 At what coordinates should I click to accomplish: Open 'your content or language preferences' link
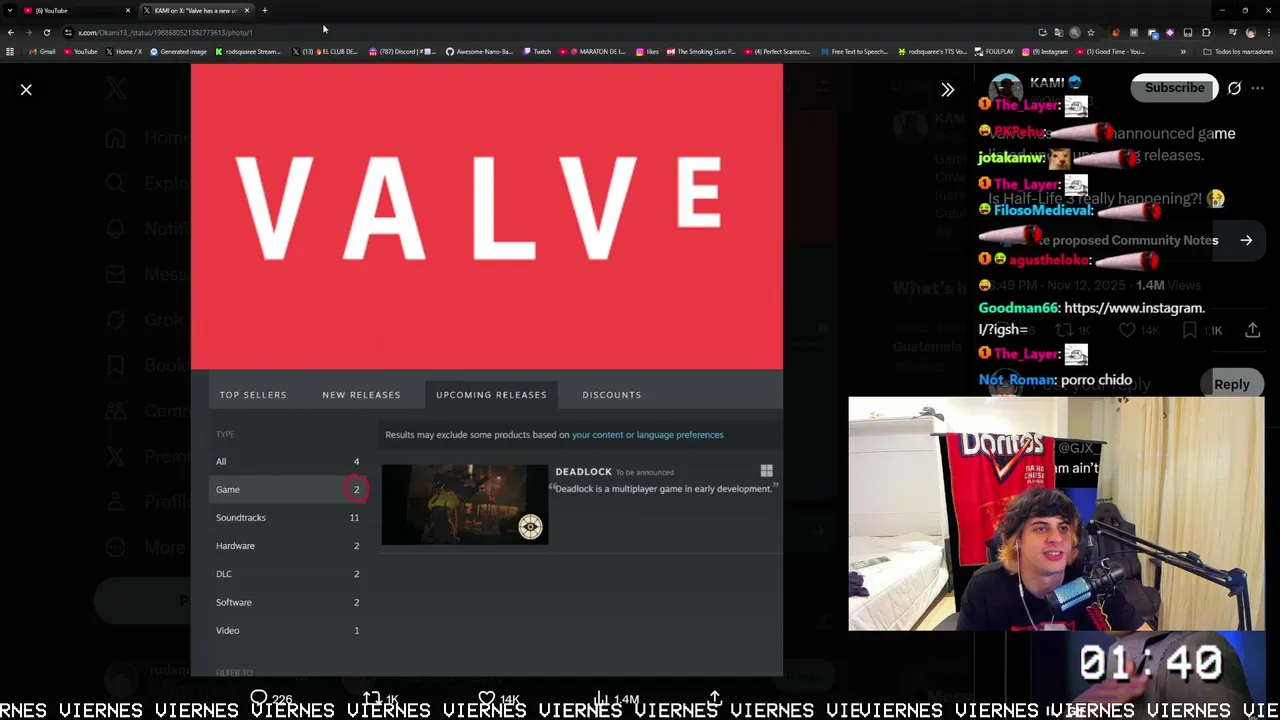pyautogui.click(x=647, y=435)
